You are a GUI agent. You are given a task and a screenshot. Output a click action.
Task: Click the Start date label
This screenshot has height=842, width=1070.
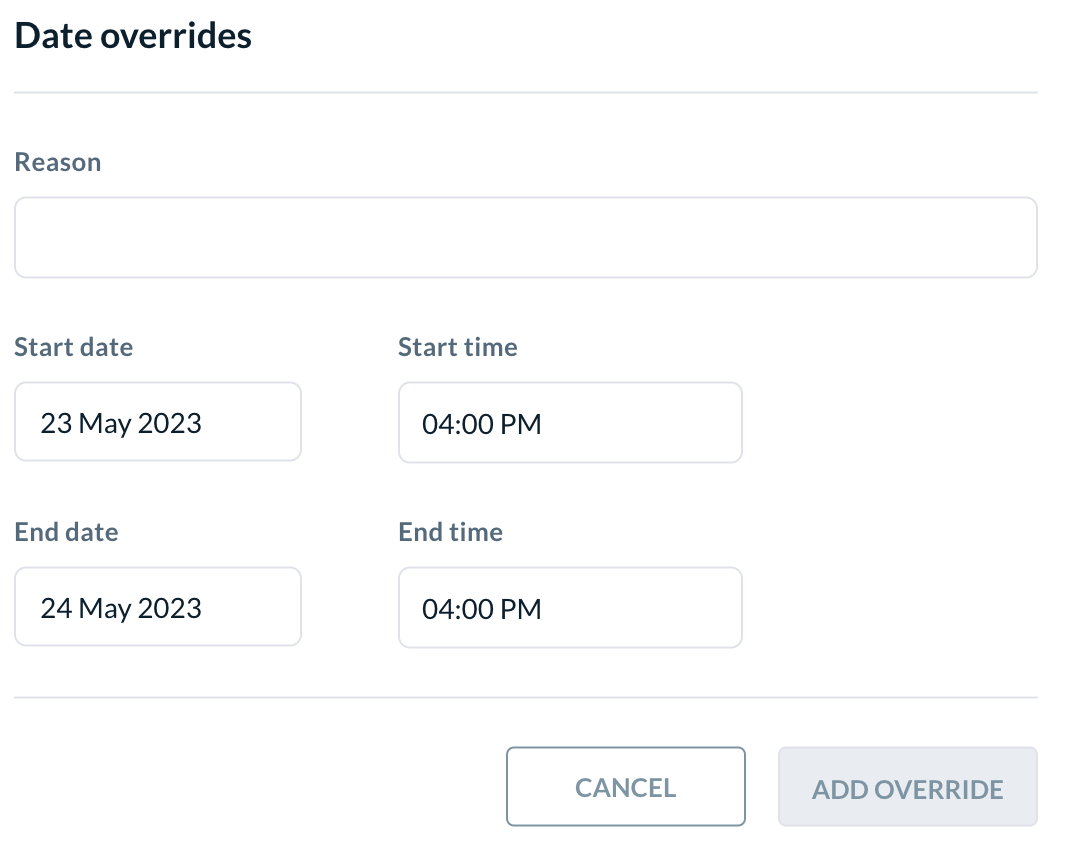point(73,347)
